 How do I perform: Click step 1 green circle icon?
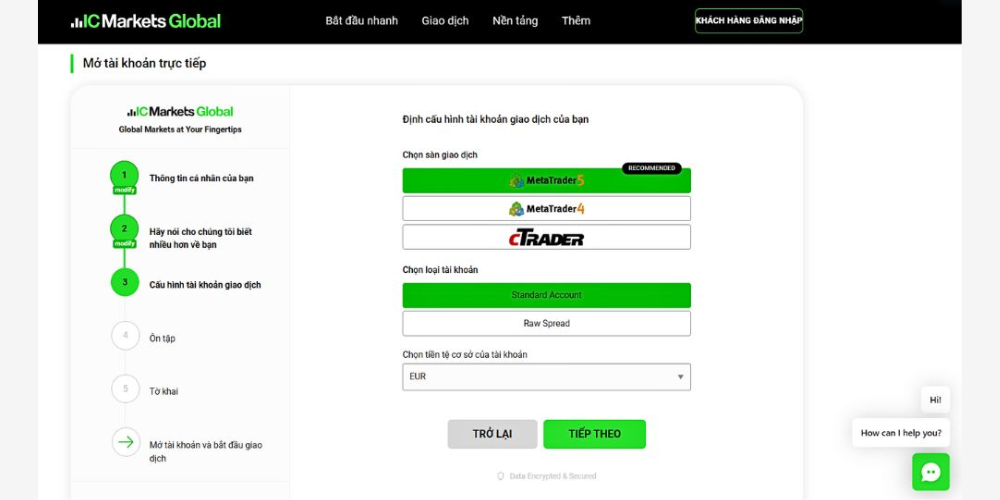click(125, 176)
